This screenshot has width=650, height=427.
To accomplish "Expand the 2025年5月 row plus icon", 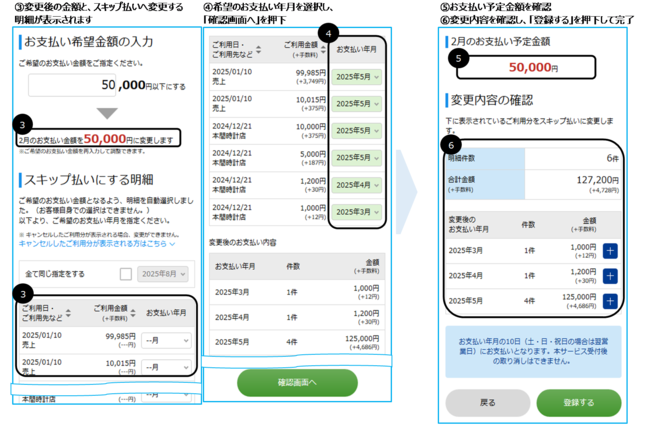I will coord(609,300).
